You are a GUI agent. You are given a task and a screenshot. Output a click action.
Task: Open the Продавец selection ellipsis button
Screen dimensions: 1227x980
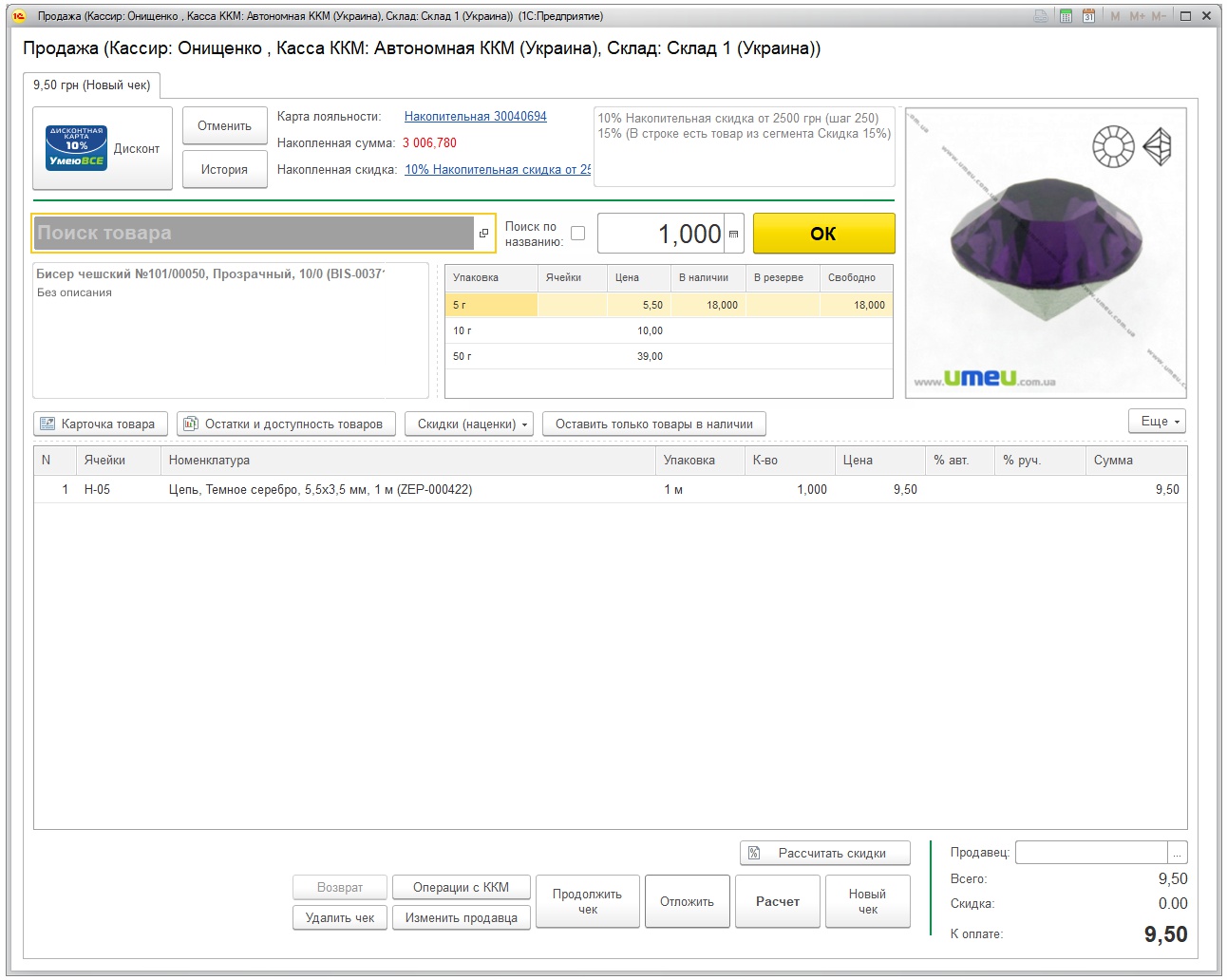(x=1177, y=853)
